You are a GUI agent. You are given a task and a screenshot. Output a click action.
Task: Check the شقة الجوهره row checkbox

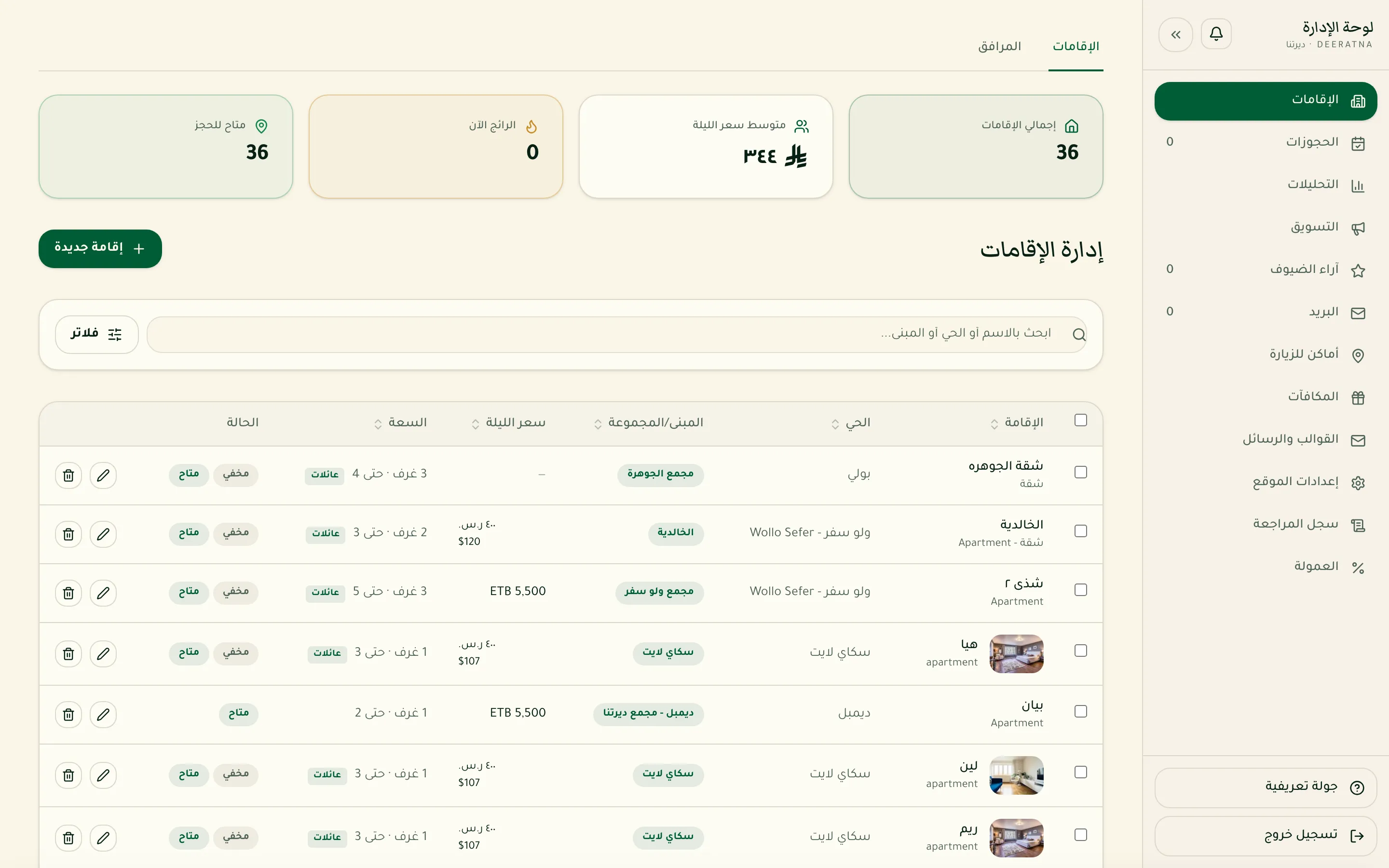click(x=1080, y=472)
